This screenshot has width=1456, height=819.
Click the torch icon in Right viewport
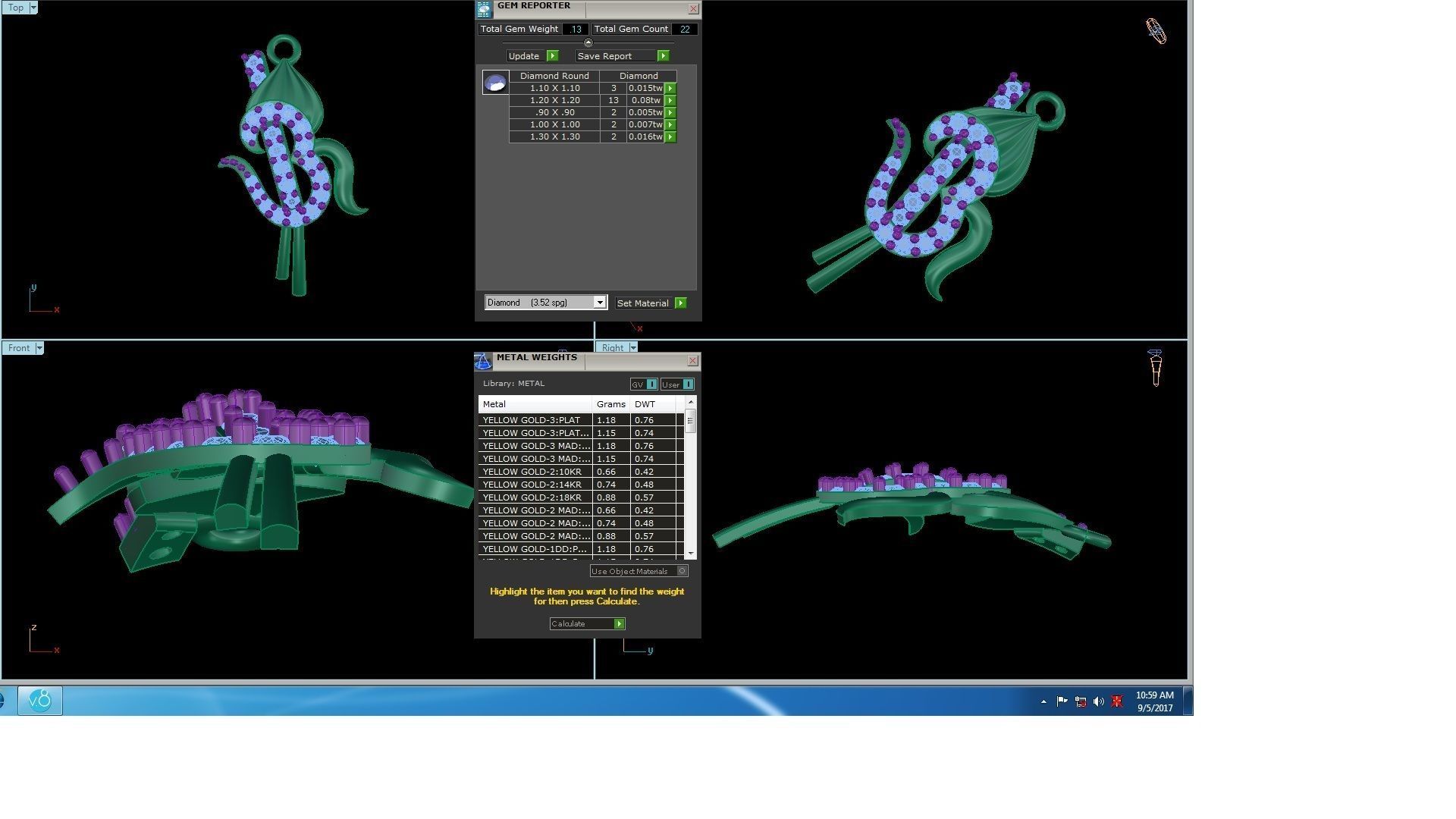pyautogui.click(x=1155, y=368)
